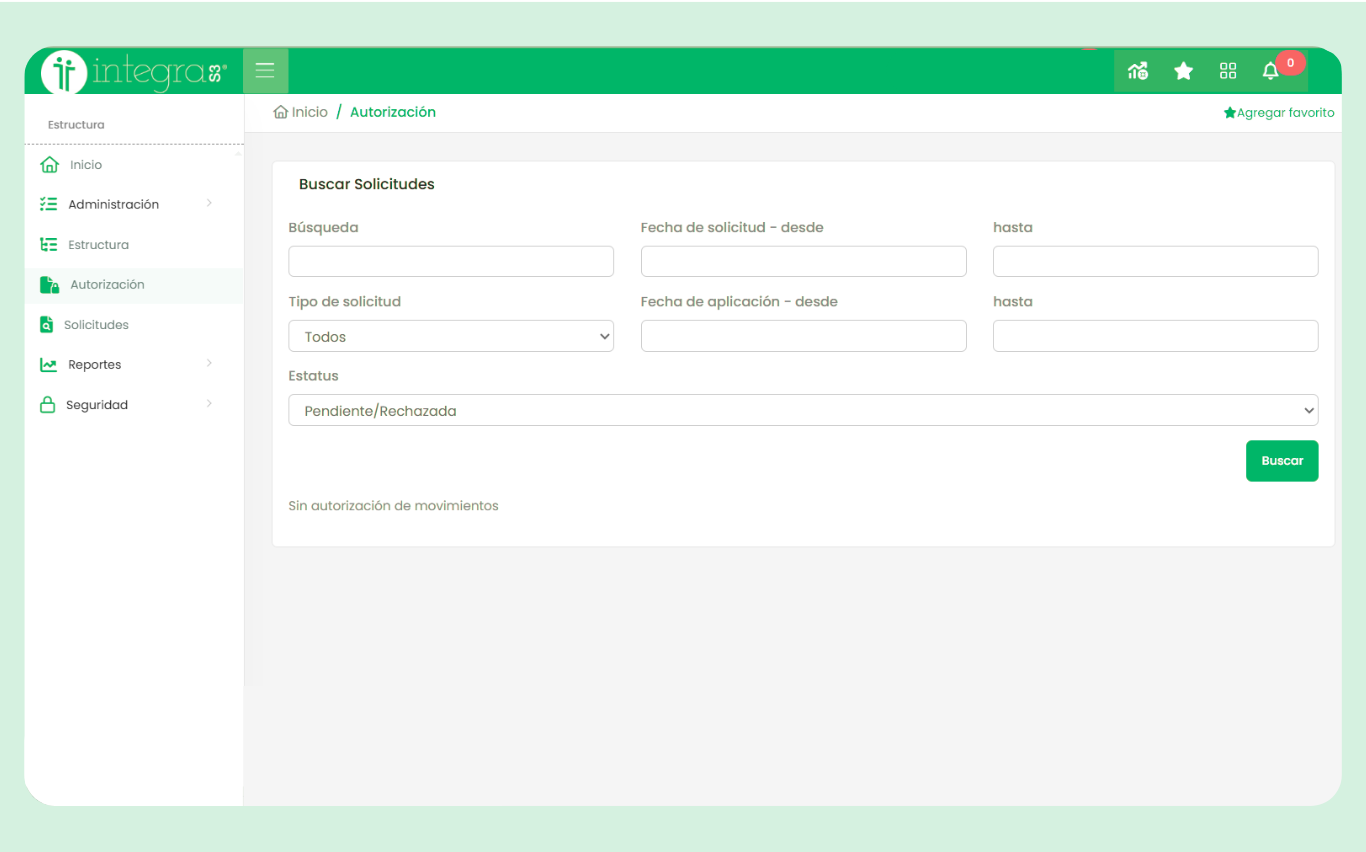This screenshot has height=852, width=1366.
Task: Click the Estructura tree icon in sidebar
Action: coord(48,244)
